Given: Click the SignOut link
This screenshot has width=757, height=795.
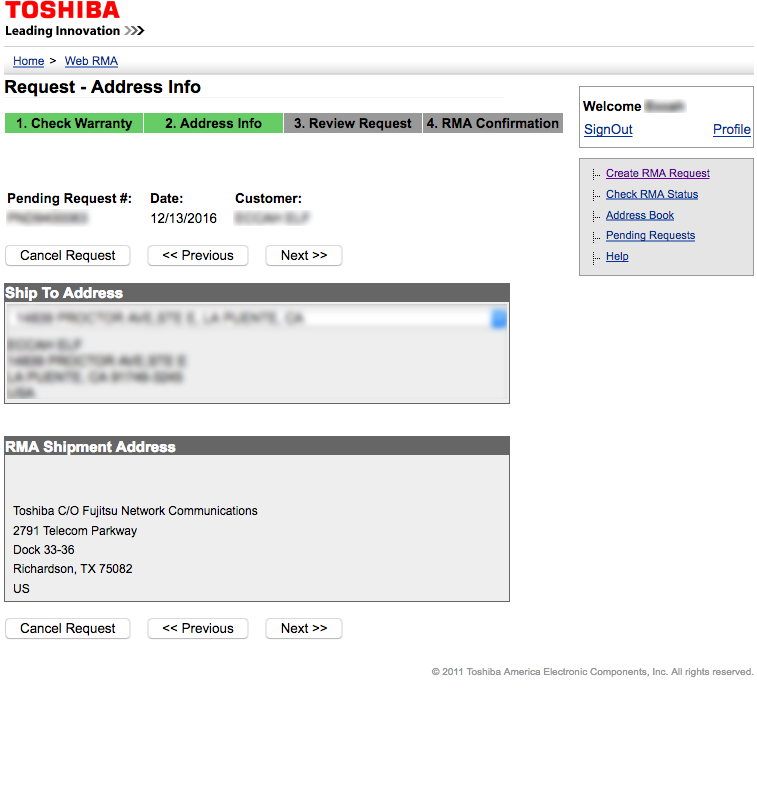Looking at the screenshot, I should tap(608, 129).
